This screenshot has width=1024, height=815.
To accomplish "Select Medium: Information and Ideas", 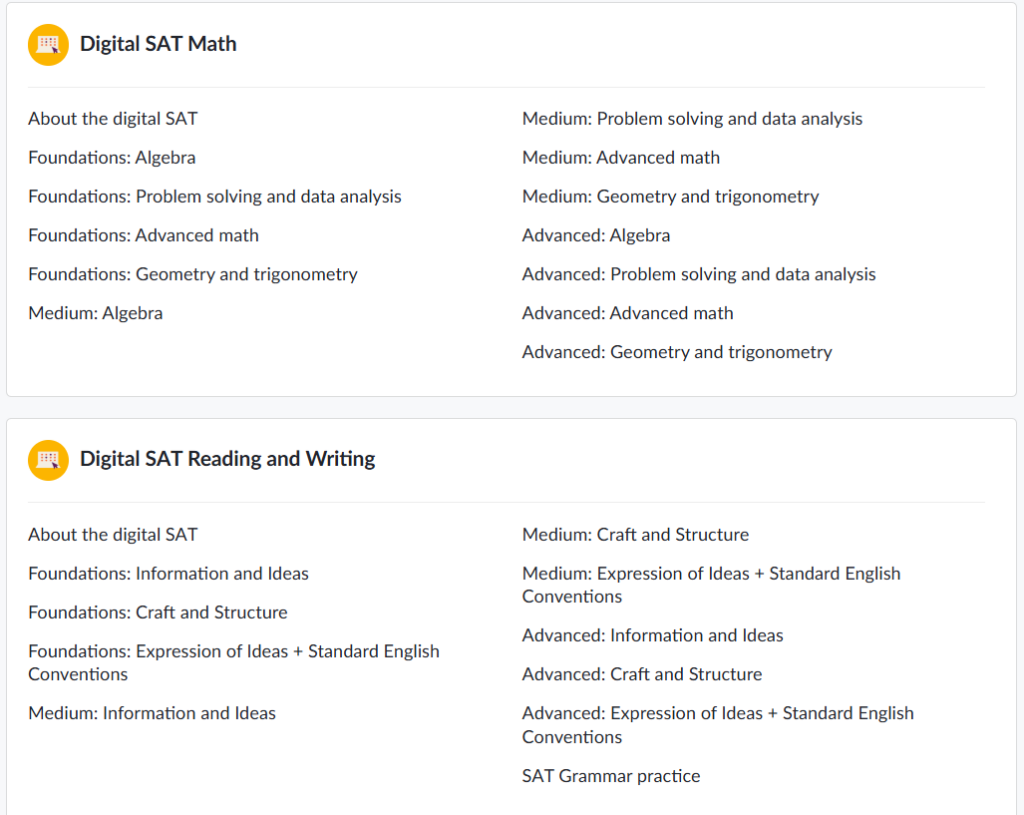I will point(152,713).
